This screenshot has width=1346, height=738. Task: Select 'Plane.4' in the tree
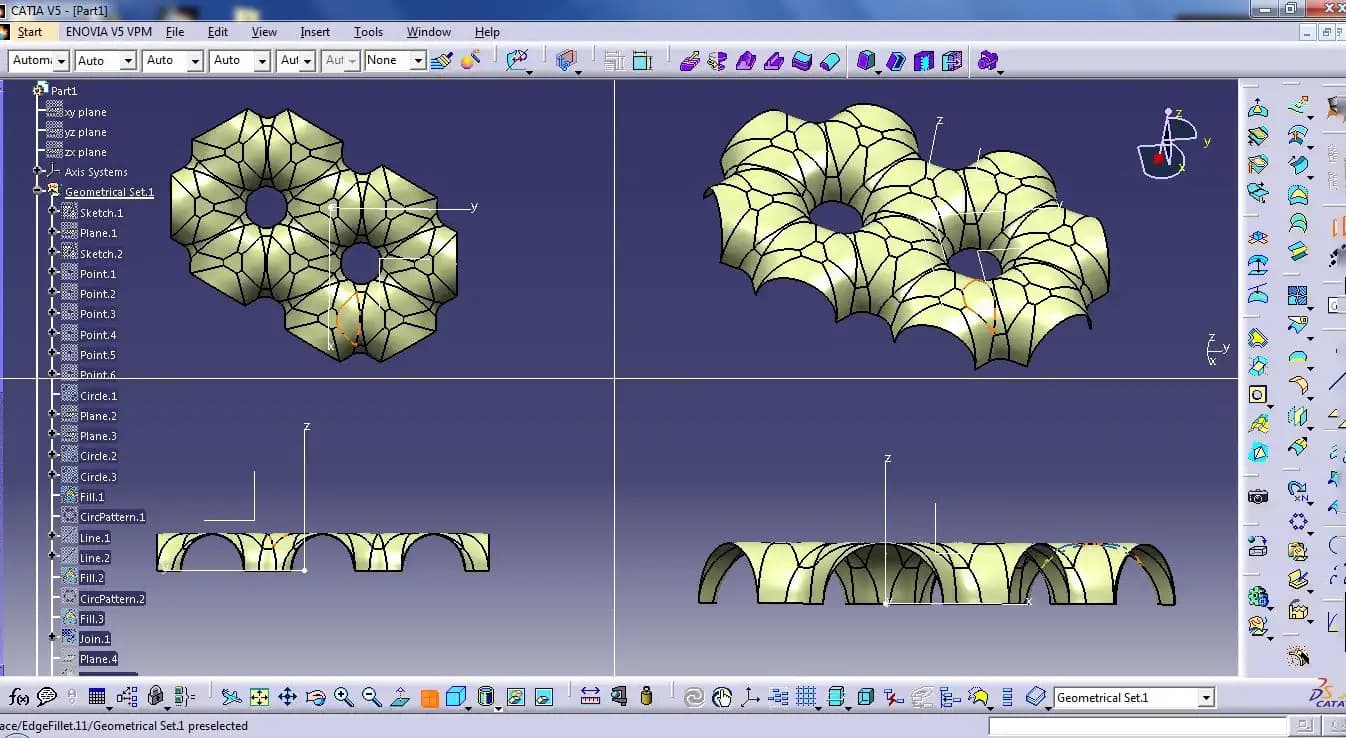tap(98, 659)
